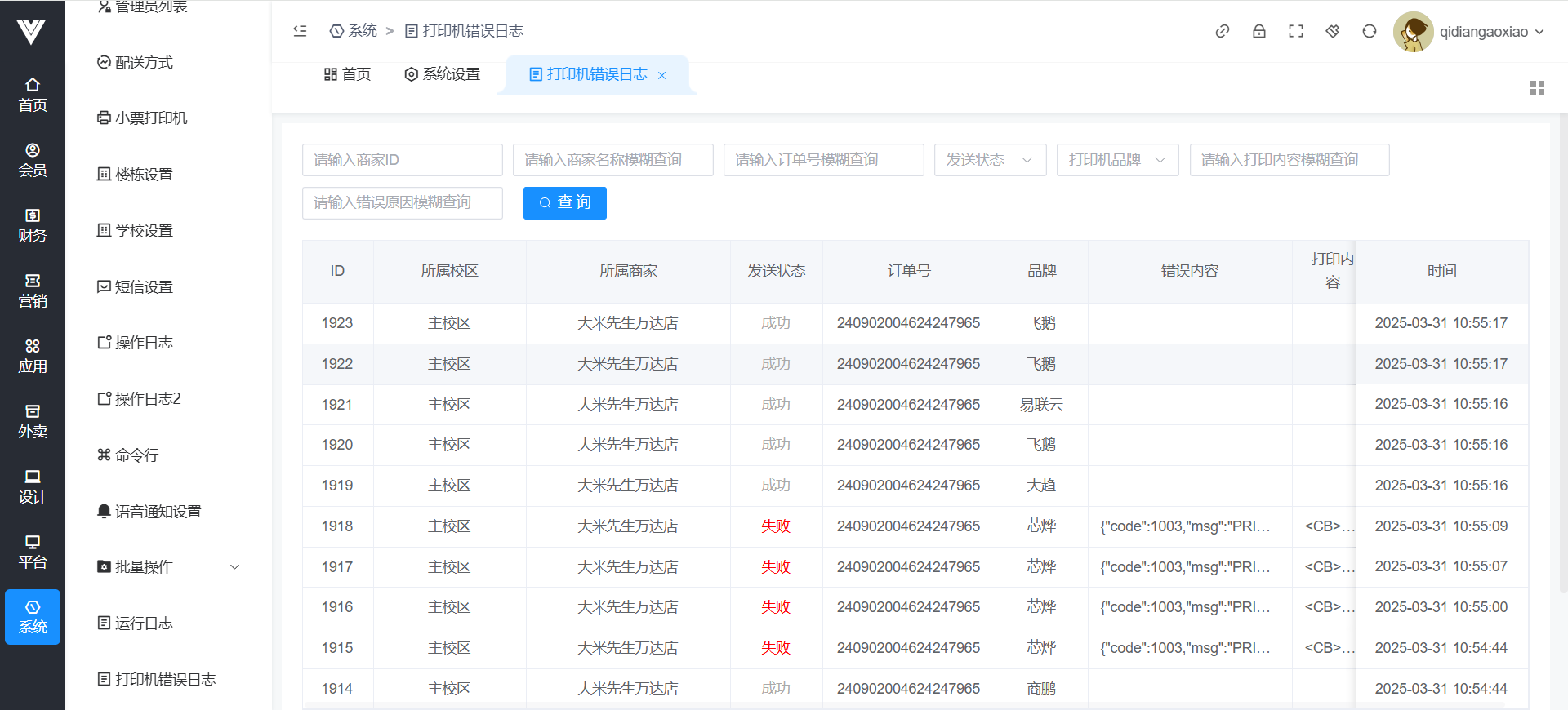This screenshot has height=710, width=1568.
Task: Open 小票打印机 in the sidebar
Action: (150, 118)
